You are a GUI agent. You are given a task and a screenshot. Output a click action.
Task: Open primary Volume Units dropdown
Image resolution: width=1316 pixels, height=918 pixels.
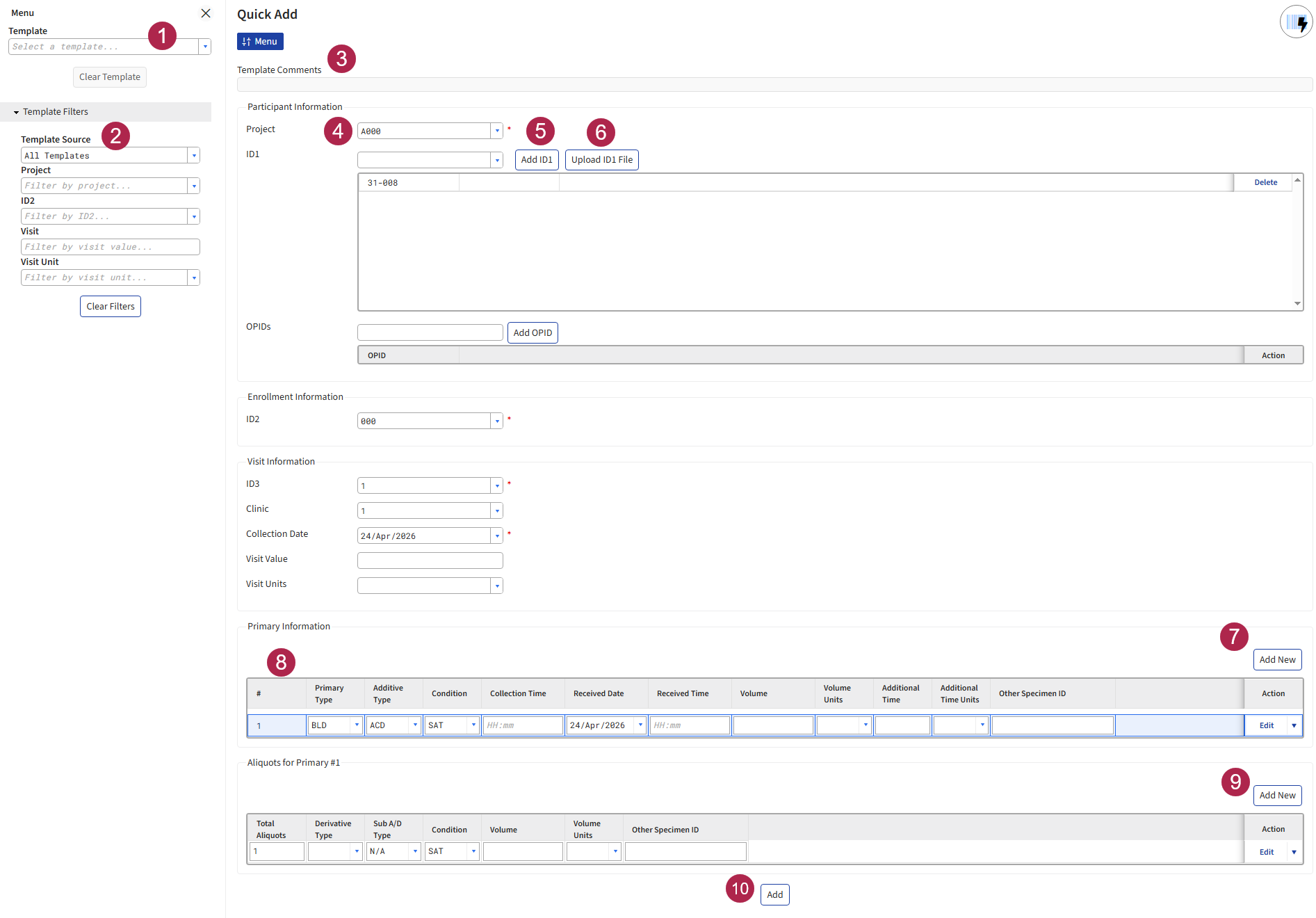click(x=866, y=725)
